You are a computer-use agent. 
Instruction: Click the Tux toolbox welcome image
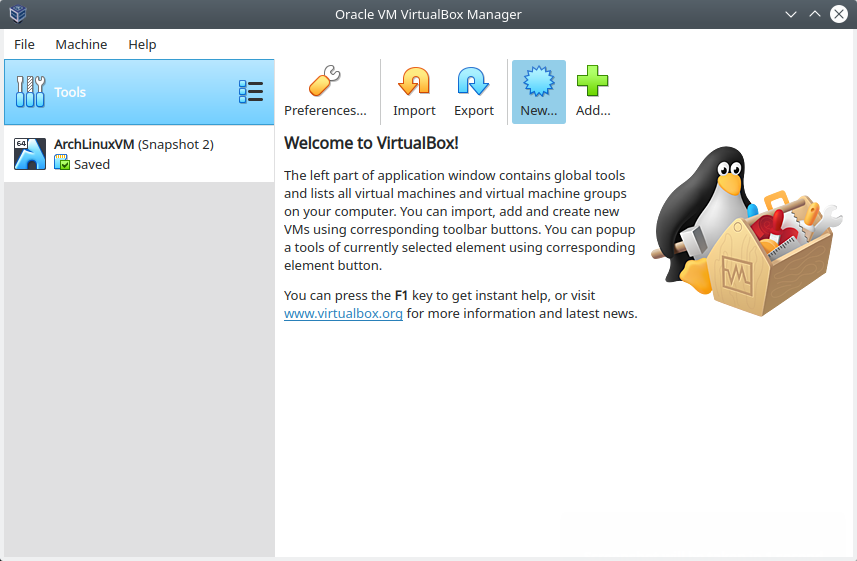click(x=747, y=230)
